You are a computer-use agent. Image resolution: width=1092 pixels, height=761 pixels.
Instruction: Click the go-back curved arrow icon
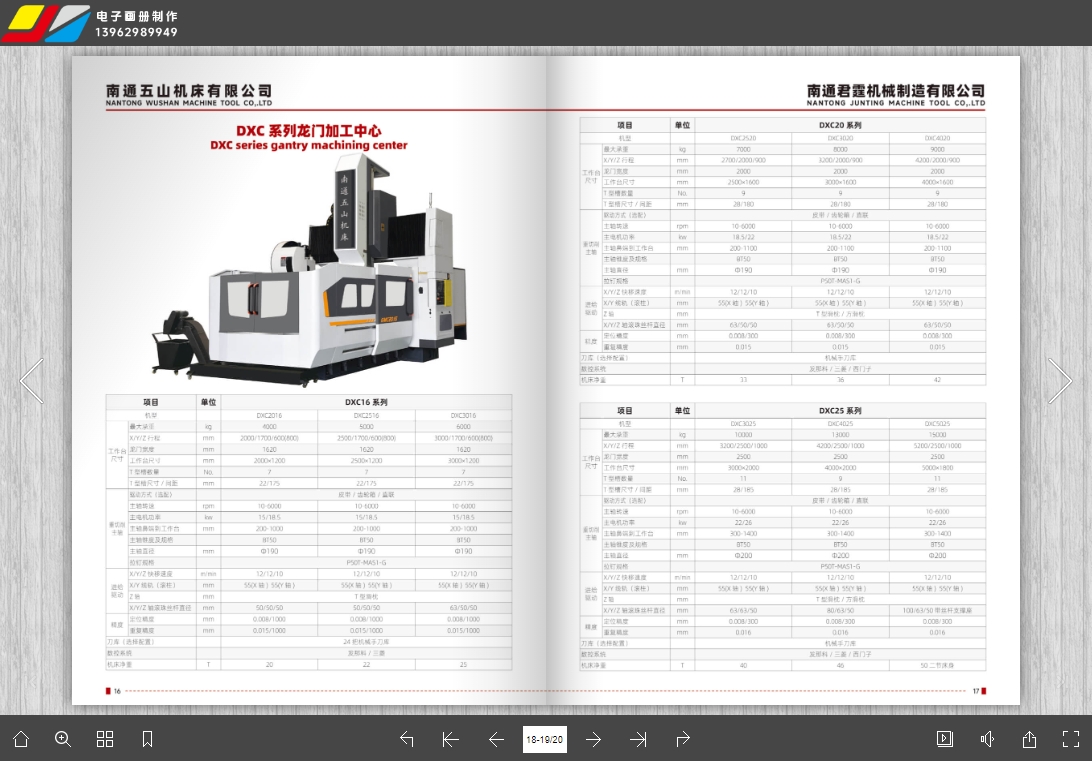[407, 739]
